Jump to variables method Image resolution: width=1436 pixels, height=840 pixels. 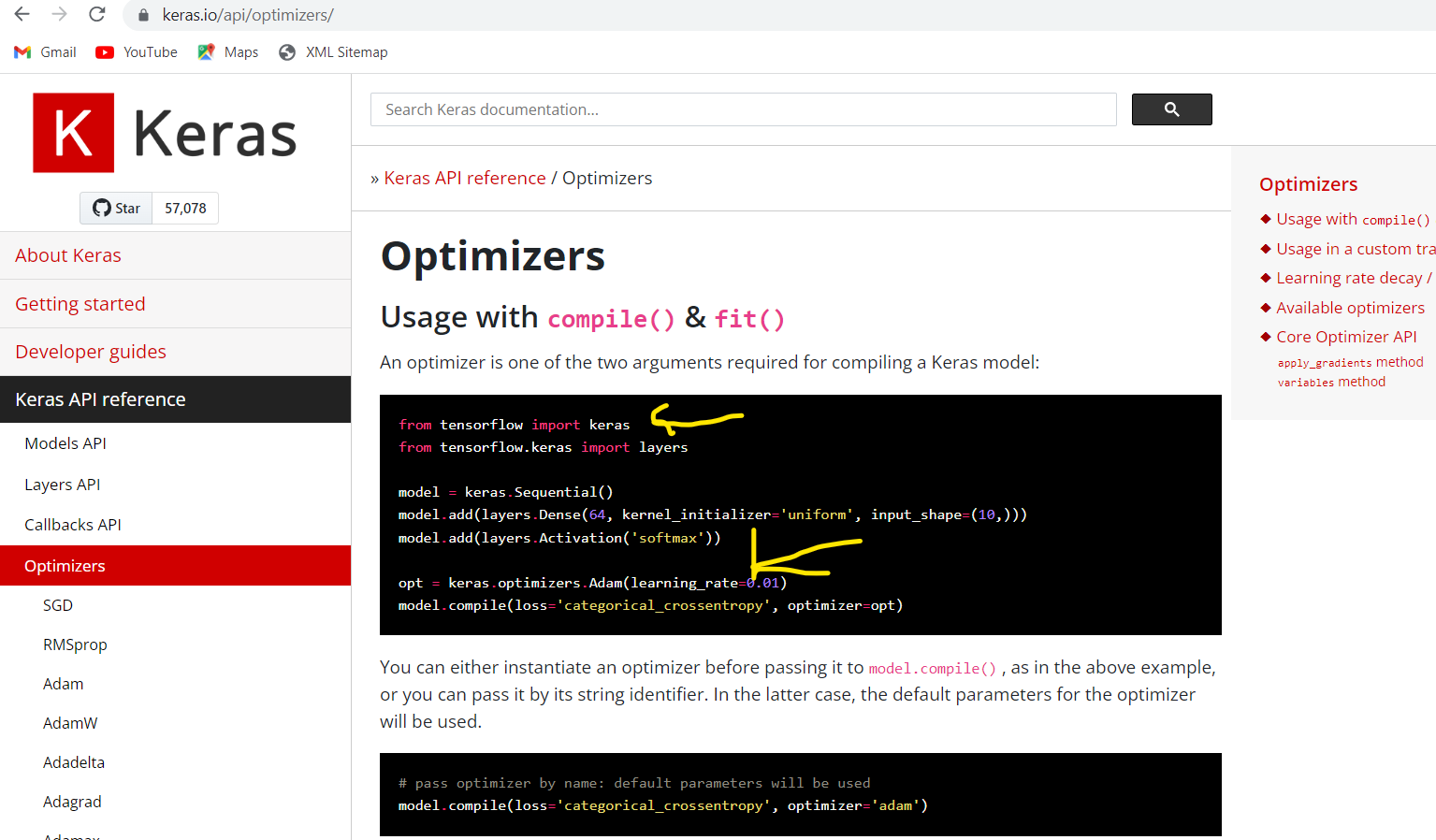(1331, 382)
